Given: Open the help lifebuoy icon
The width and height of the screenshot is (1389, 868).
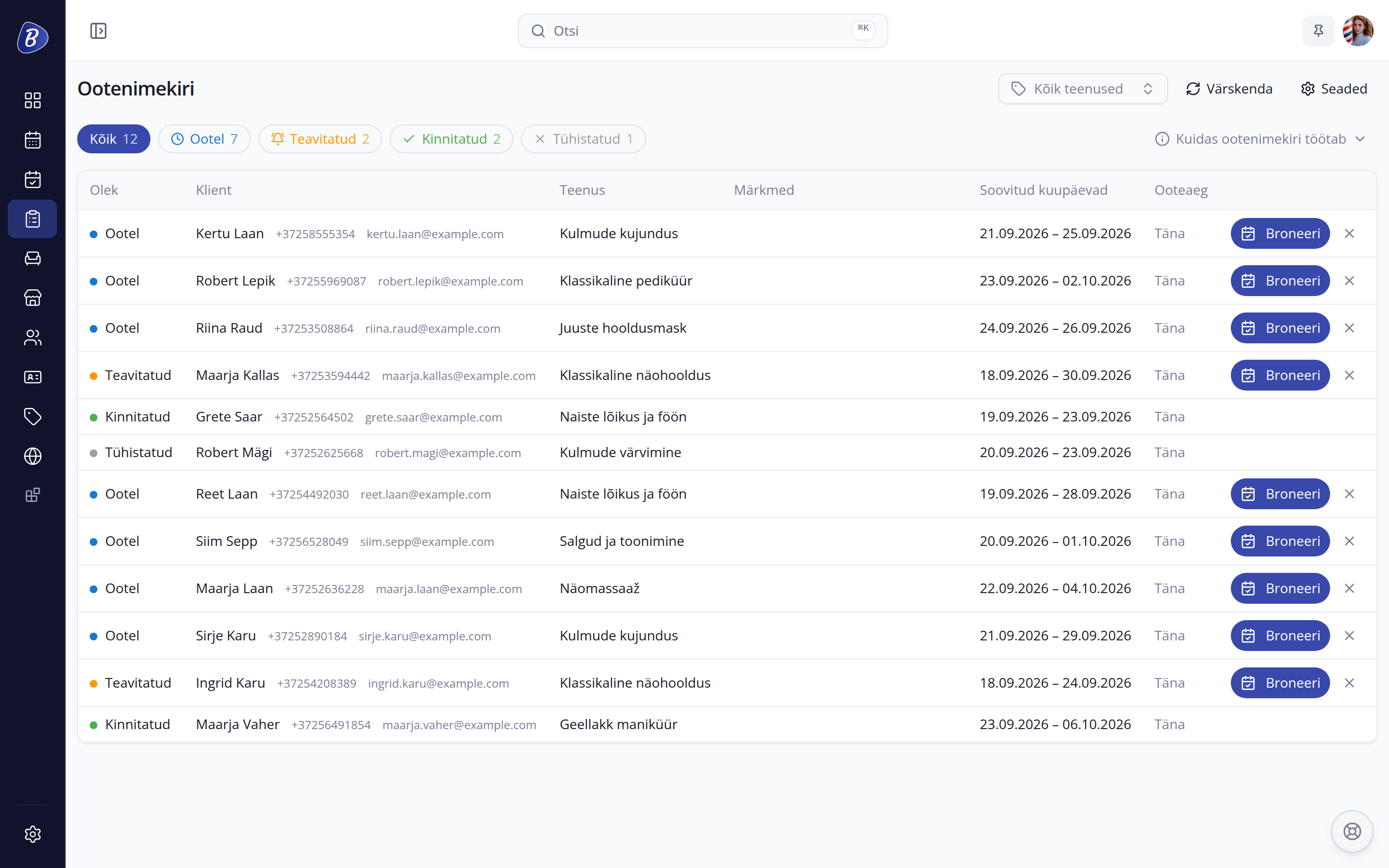Looking at the screenshot, I should (1352, 831).
